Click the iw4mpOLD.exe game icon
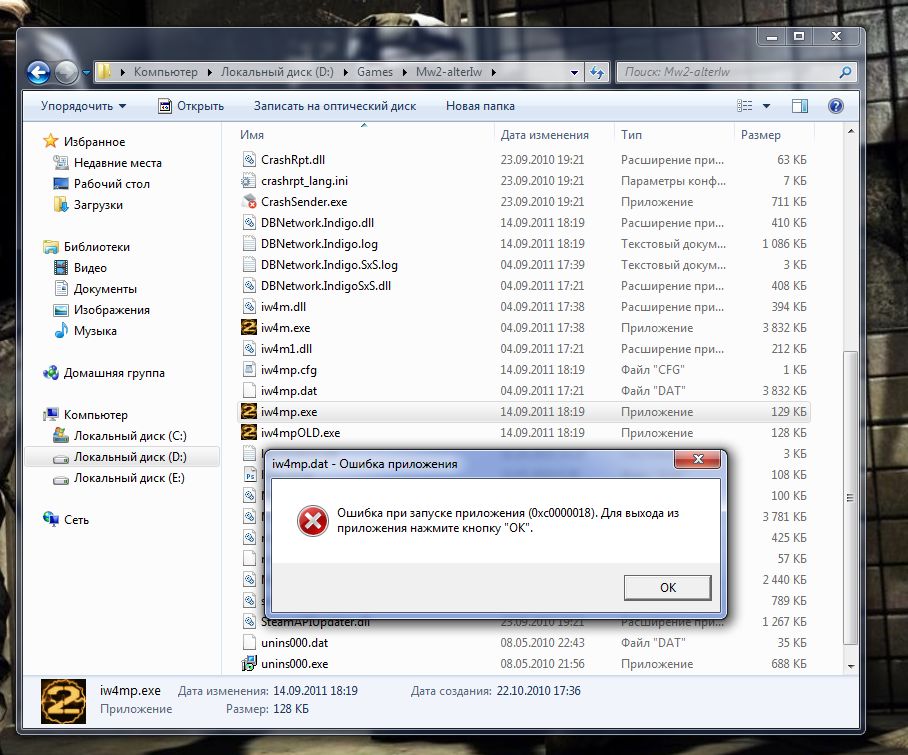Image resolution: width=908 pixels, height=755 pixels. tap(248, 432)
